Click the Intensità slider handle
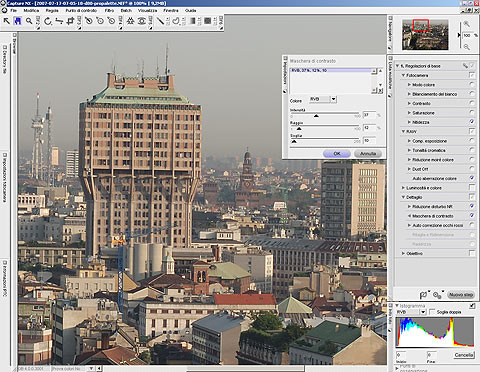The width and height of the screenshot is (480, 372). point(316,116)
